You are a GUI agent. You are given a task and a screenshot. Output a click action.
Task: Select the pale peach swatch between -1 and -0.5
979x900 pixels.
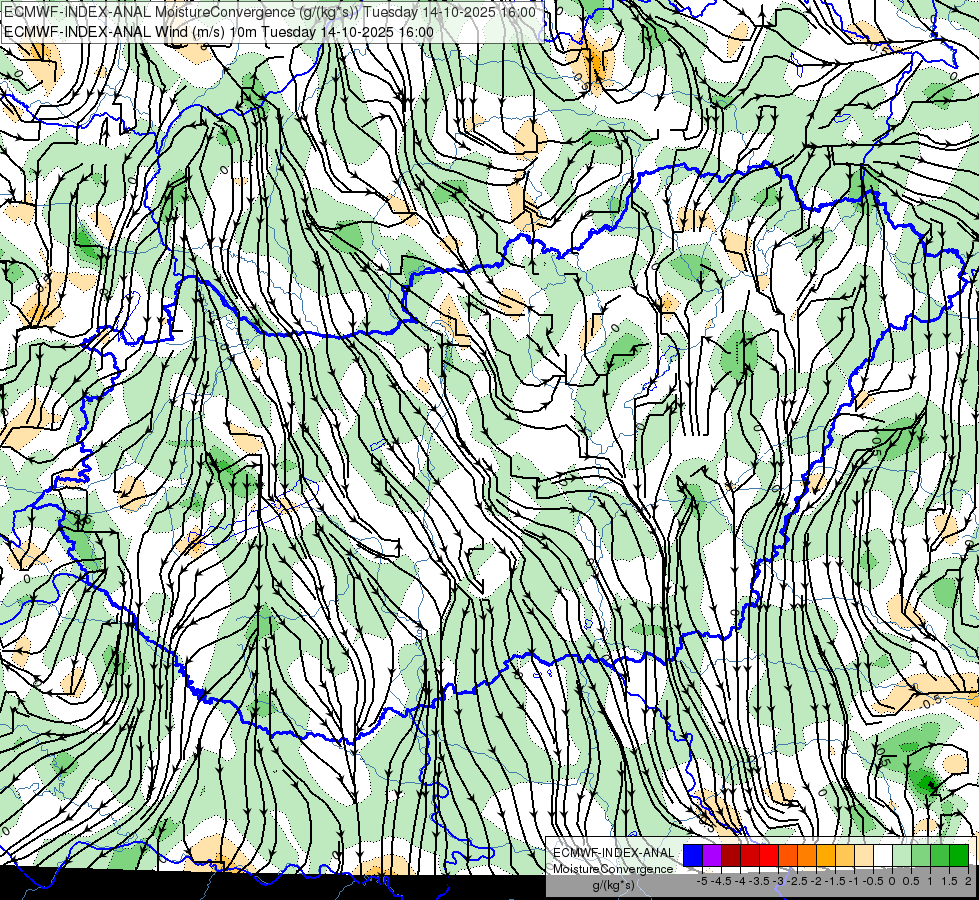pos(864,856)
